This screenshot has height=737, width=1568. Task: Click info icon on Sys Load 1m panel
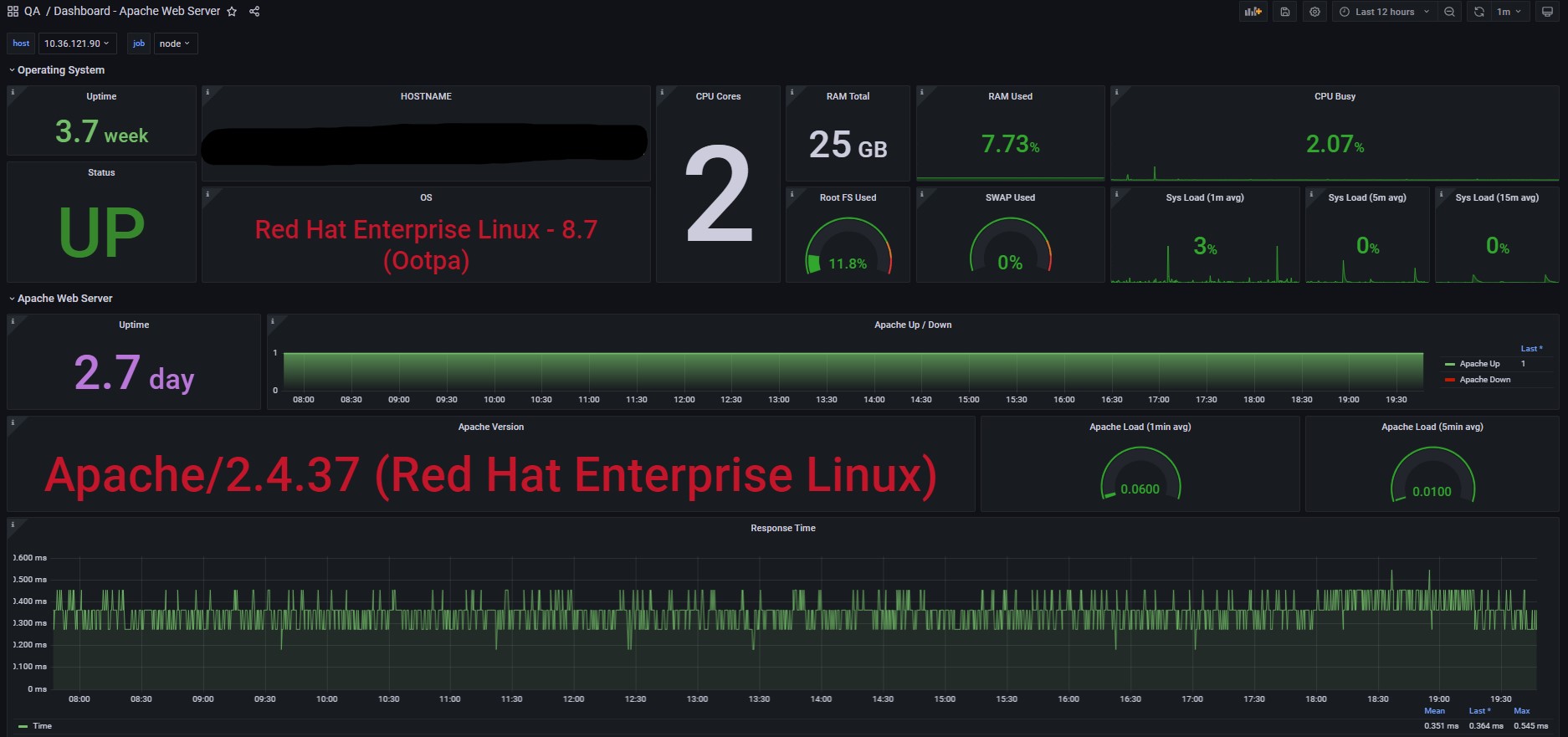pos(1116,193)
